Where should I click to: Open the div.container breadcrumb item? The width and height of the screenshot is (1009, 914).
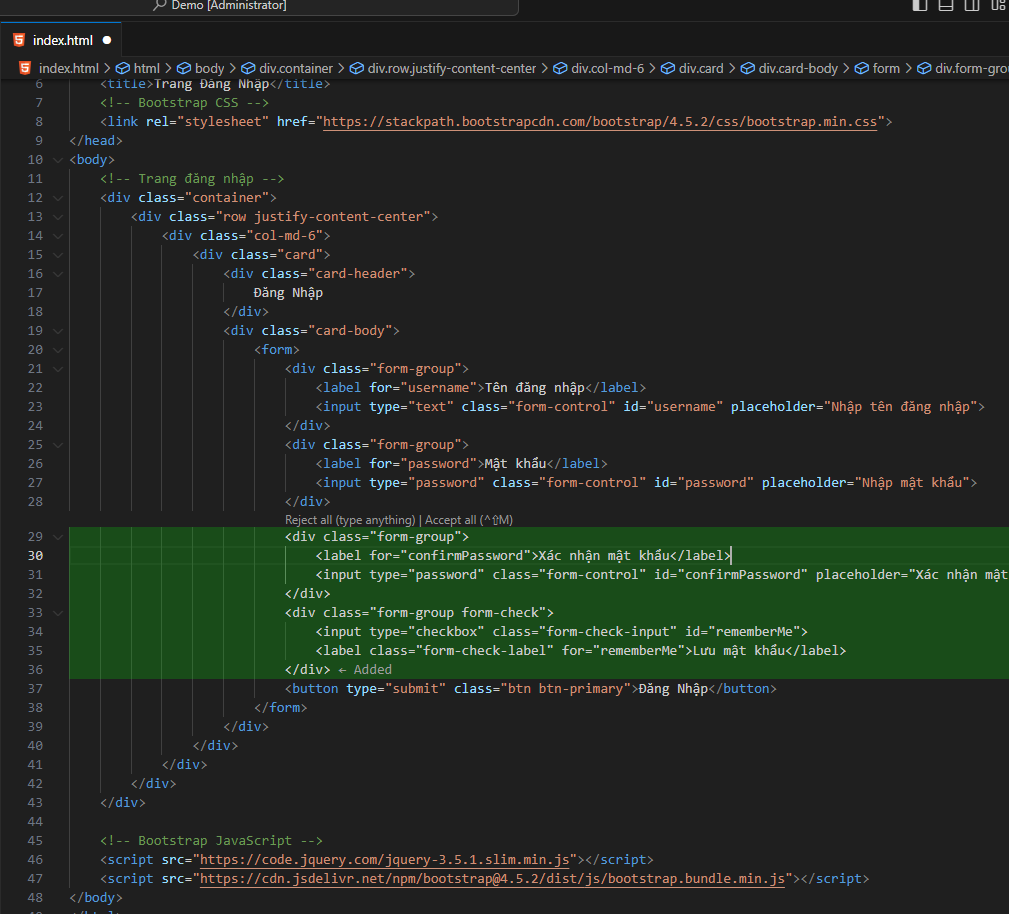pyautogui.click(x=296, y=69)
